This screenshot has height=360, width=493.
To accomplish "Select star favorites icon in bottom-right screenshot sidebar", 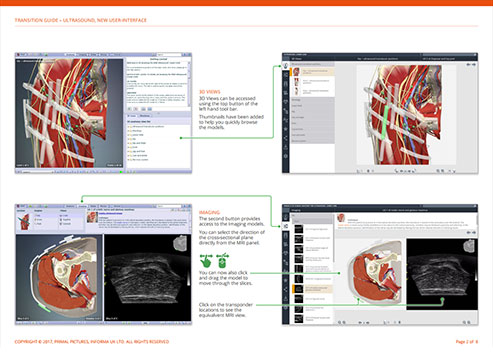I will 286,281.
